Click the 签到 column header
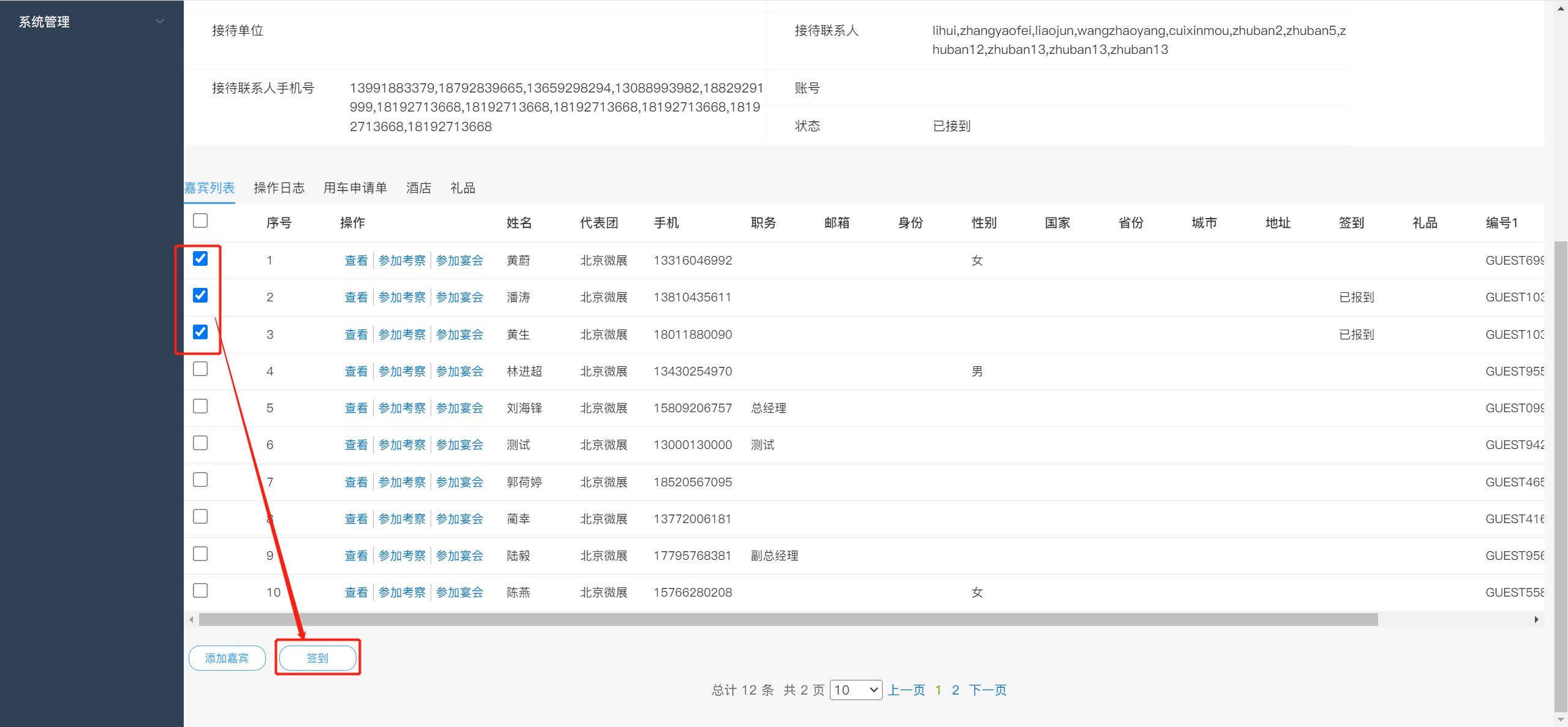The height and width of the screenshot is (727, 1568). (x=1352, y=223)
